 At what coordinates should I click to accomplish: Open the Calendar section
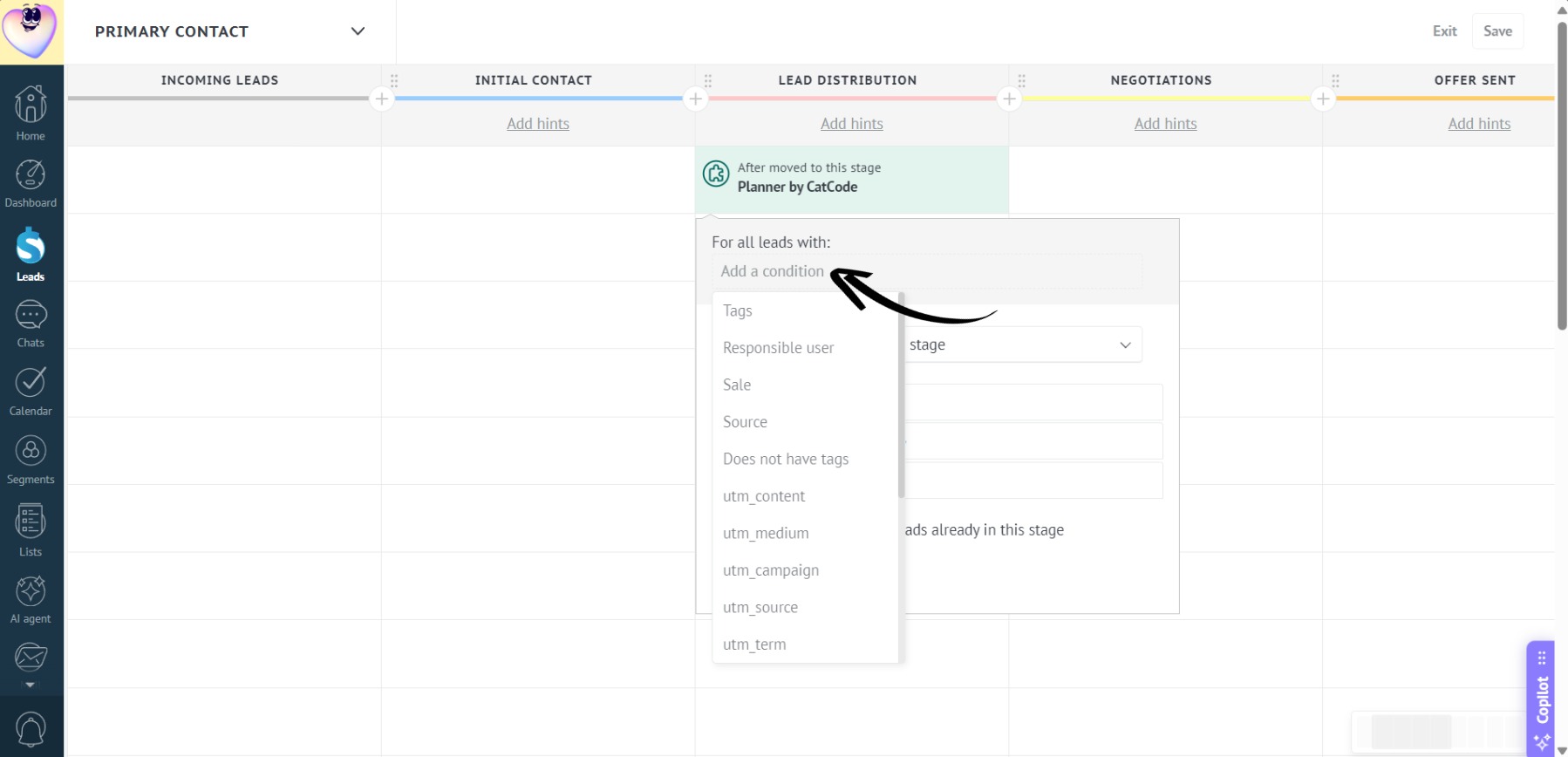(31, 391)
